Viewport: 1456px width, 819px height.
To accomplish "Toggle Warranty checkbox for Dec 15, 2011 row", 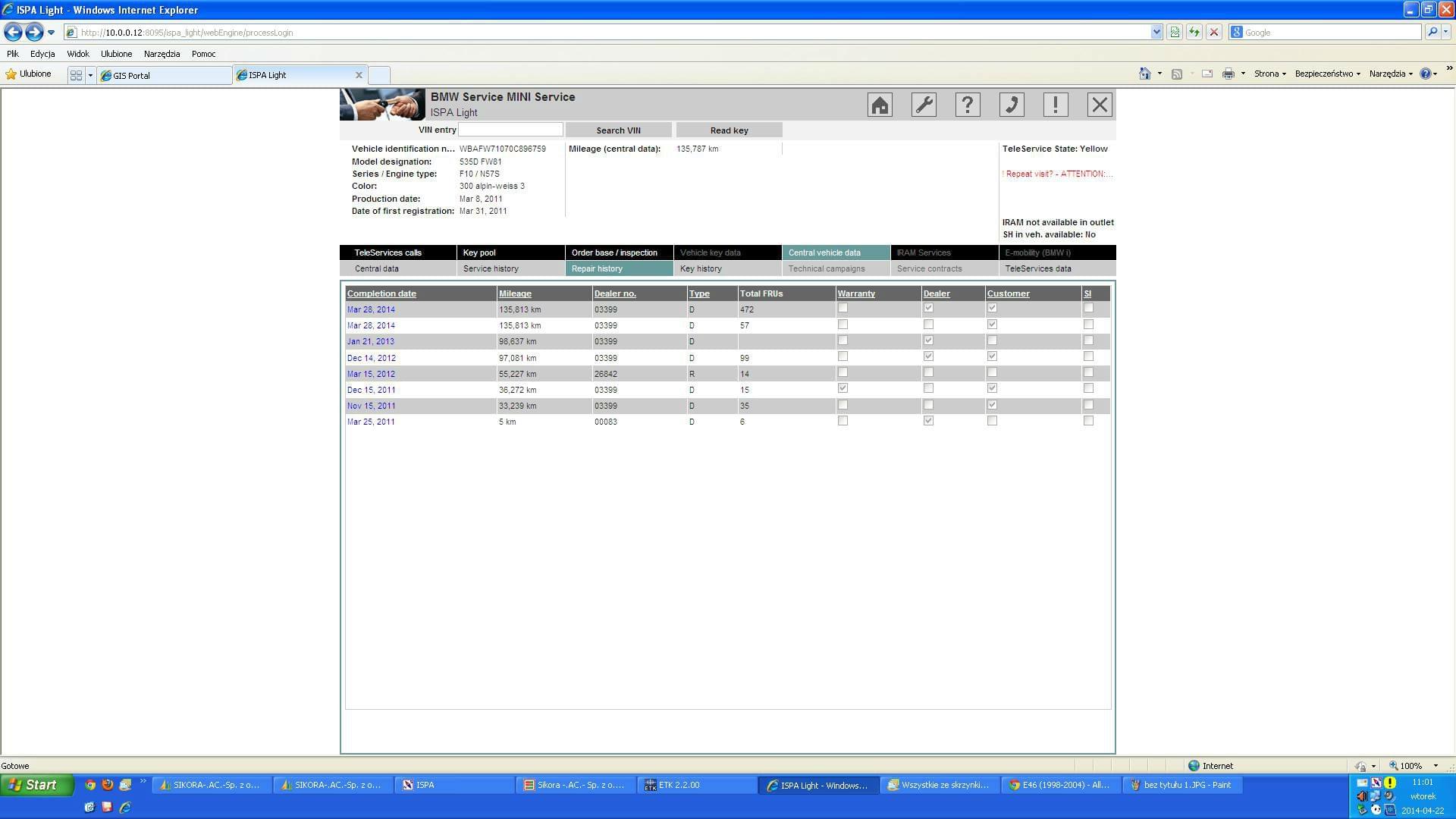I will click(843, 388).
